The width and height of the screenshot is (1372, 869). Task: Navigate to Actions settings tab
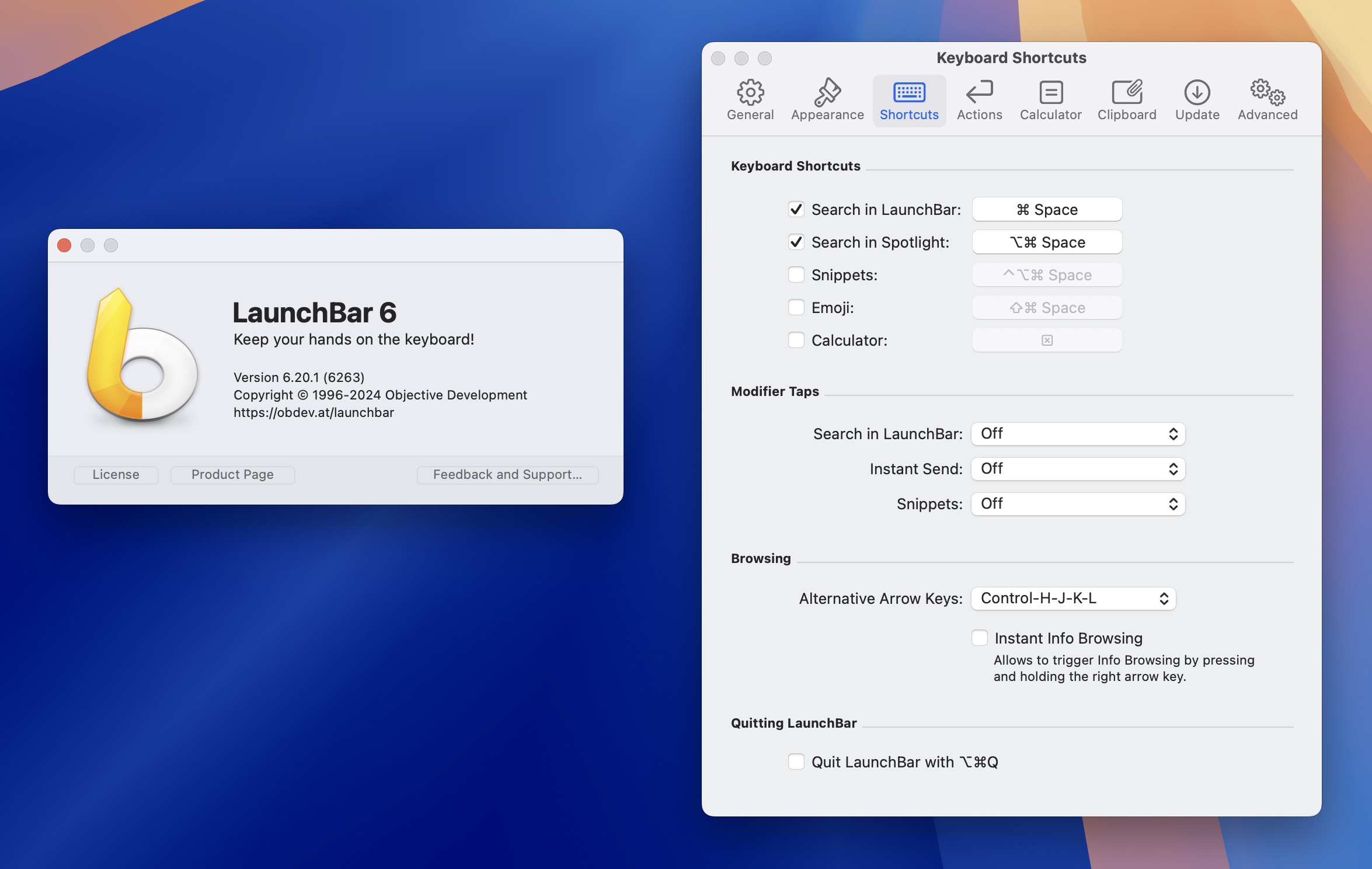click(x=978, y=97)
